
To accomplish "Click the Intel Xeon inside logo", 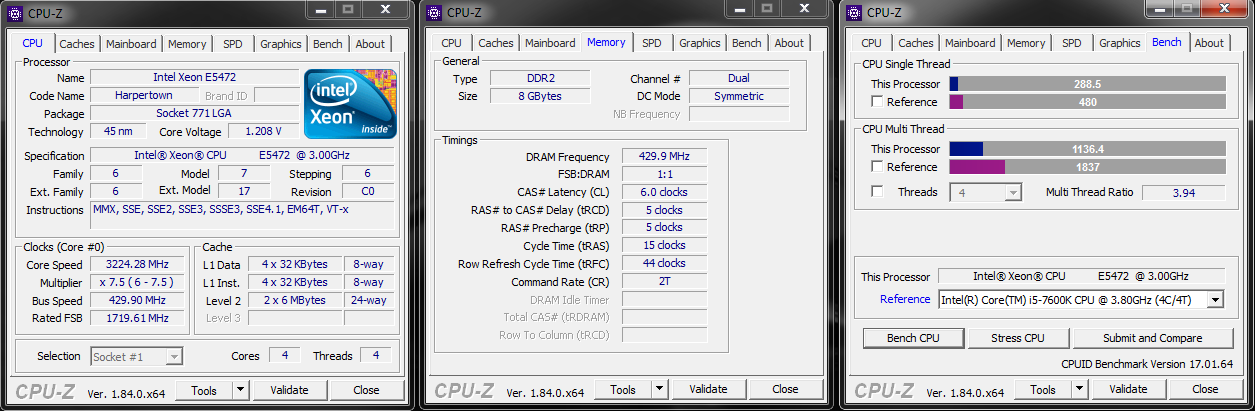I will (351, 104).
